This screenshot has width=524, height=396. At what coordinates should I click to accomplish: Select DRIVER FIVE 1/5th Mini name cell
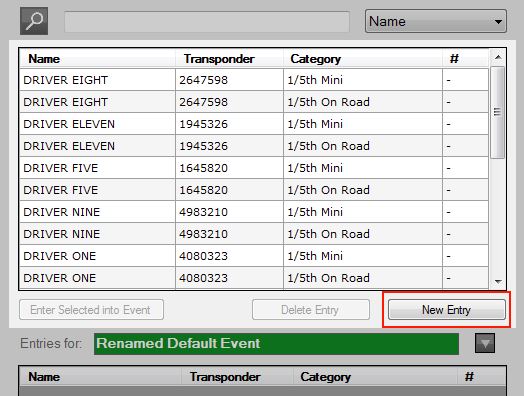click(97, 168)
